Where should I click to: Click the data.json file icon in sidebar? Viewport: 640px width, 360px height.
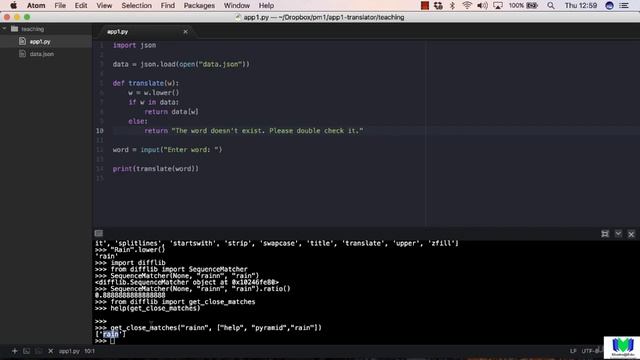22,53
